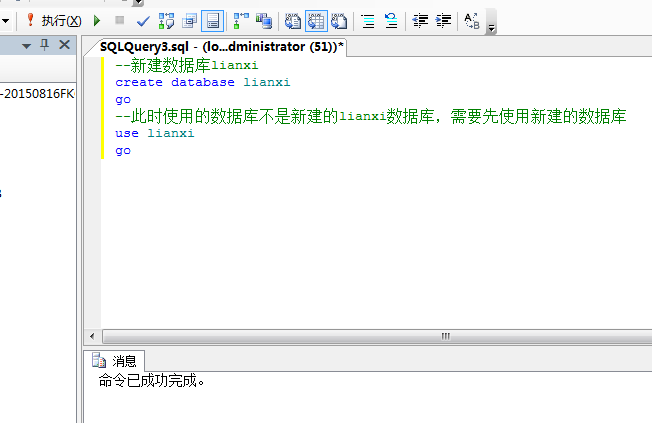Comment out the selected lines
This screenshot has height=423, width=652.
pyautogui.click(x=368, y=21)
